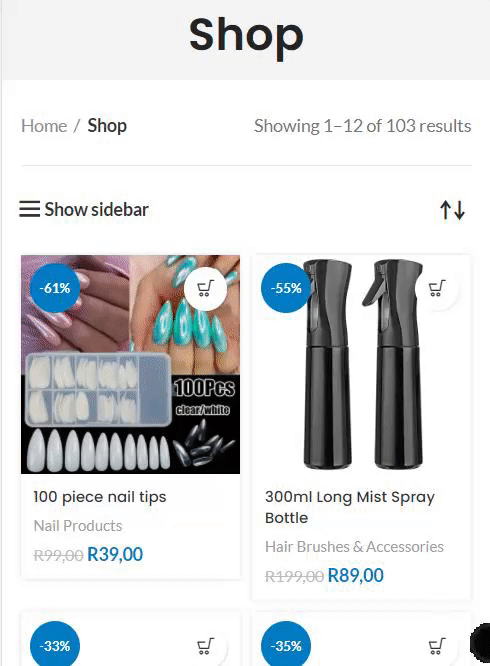
Task: Click the nail tips product image
Action: tap(130, 364)
